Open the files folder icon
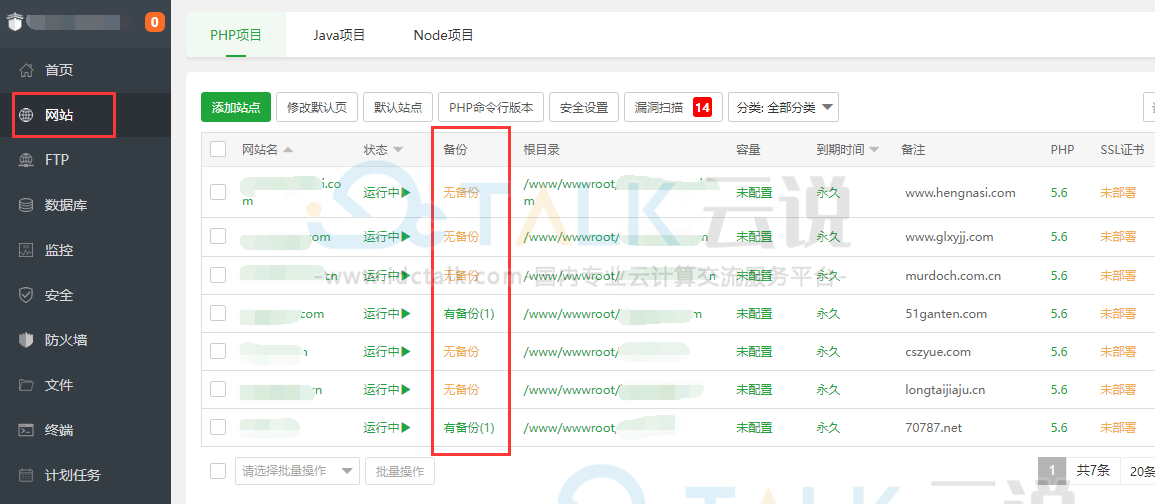The height and width of the screenshot is (504, 1155). pos(27,385)
